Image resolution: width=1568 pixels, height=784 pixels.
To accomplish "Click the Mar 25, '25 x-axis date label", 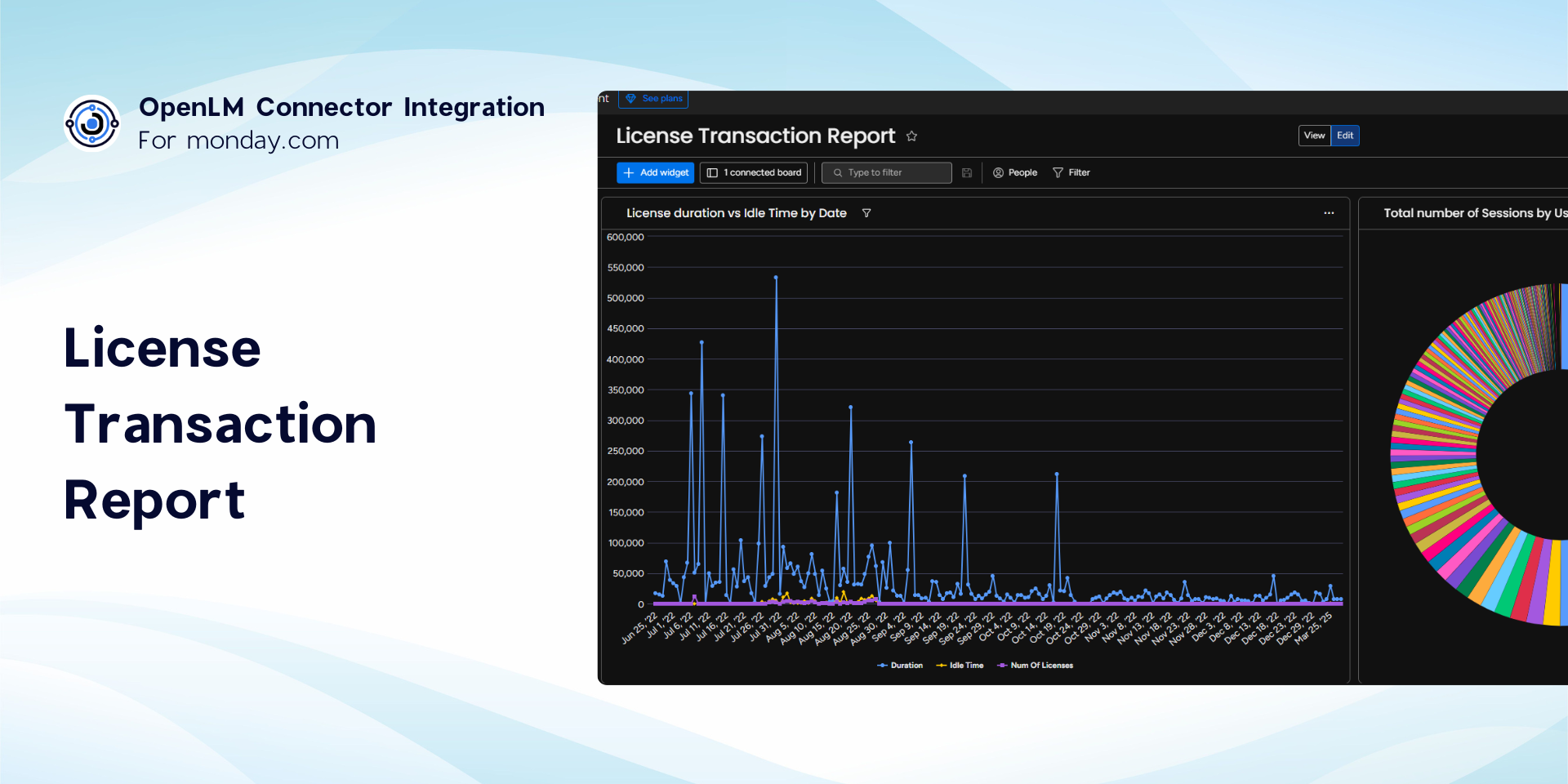I will point(1313,627).
